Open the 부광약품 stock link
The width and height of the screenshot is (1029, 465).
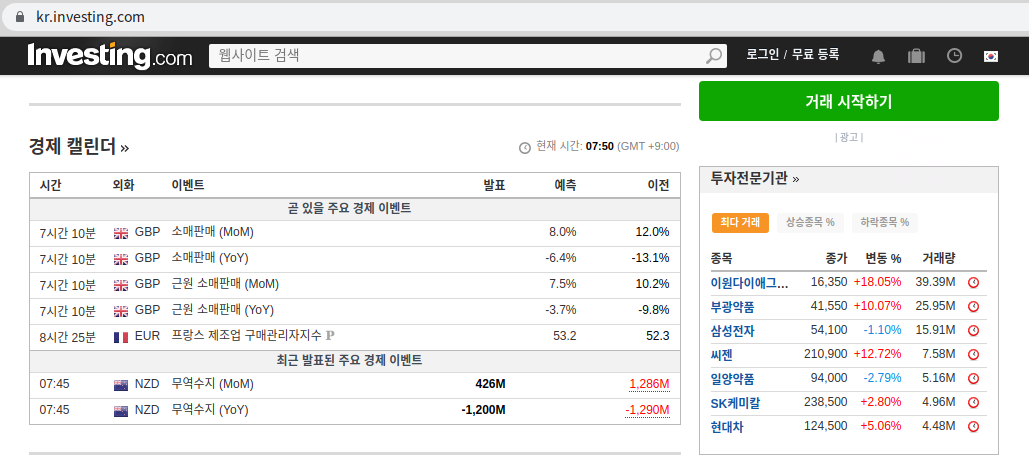[x=732, y=306]
